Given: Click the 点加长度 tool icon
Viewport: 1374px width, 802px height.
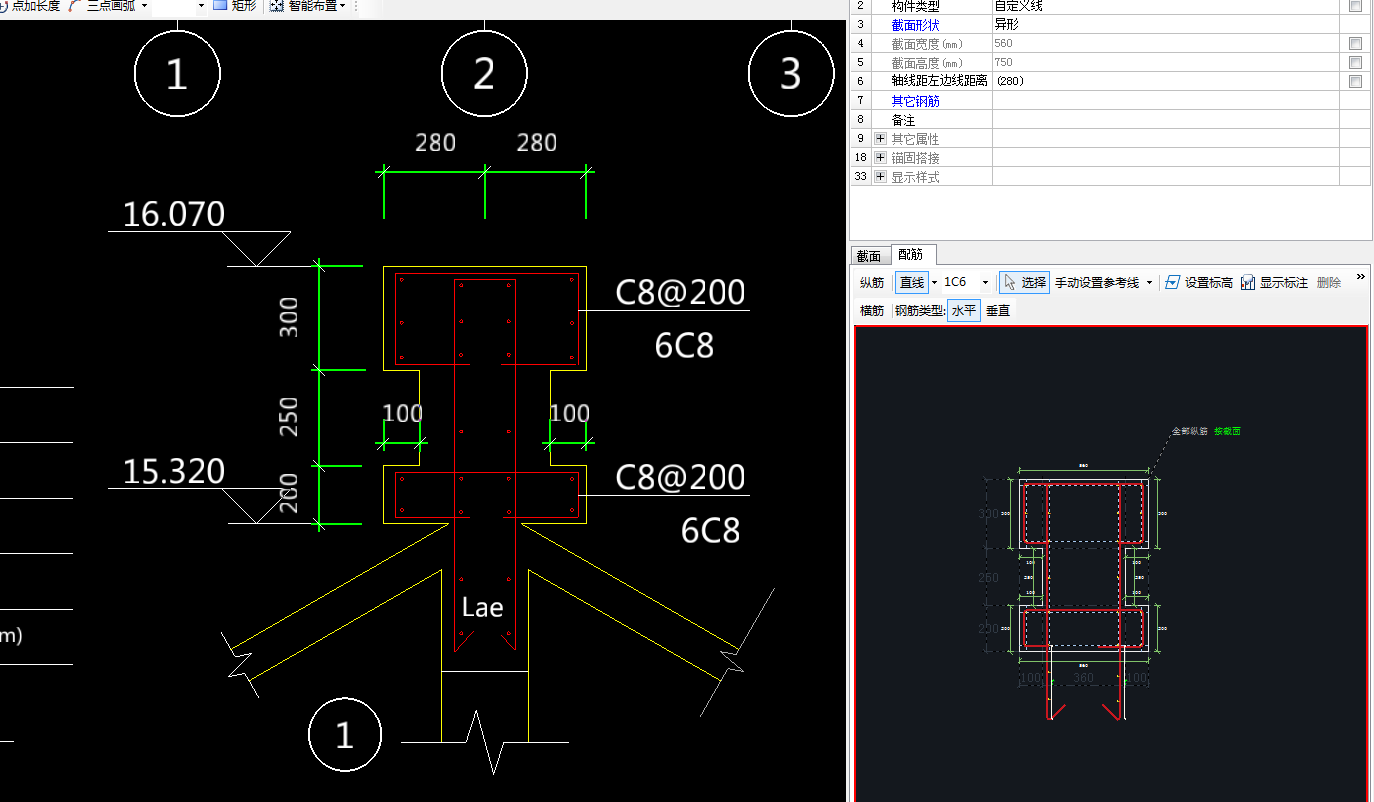Looking at the screenshot, I should click(3, 5).
